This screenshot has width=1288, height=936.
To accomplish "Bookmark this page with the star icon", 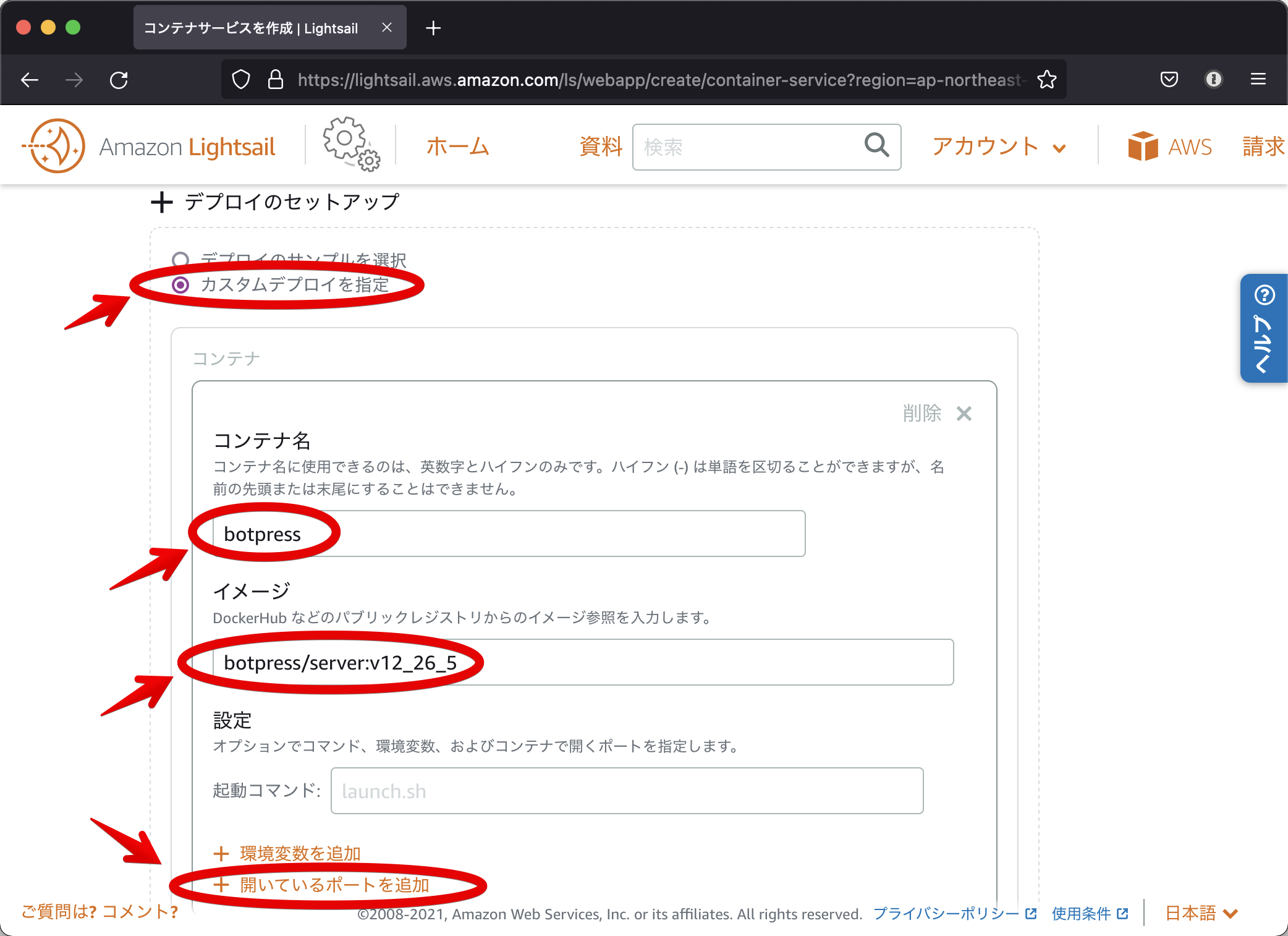I will (1047, 80).
